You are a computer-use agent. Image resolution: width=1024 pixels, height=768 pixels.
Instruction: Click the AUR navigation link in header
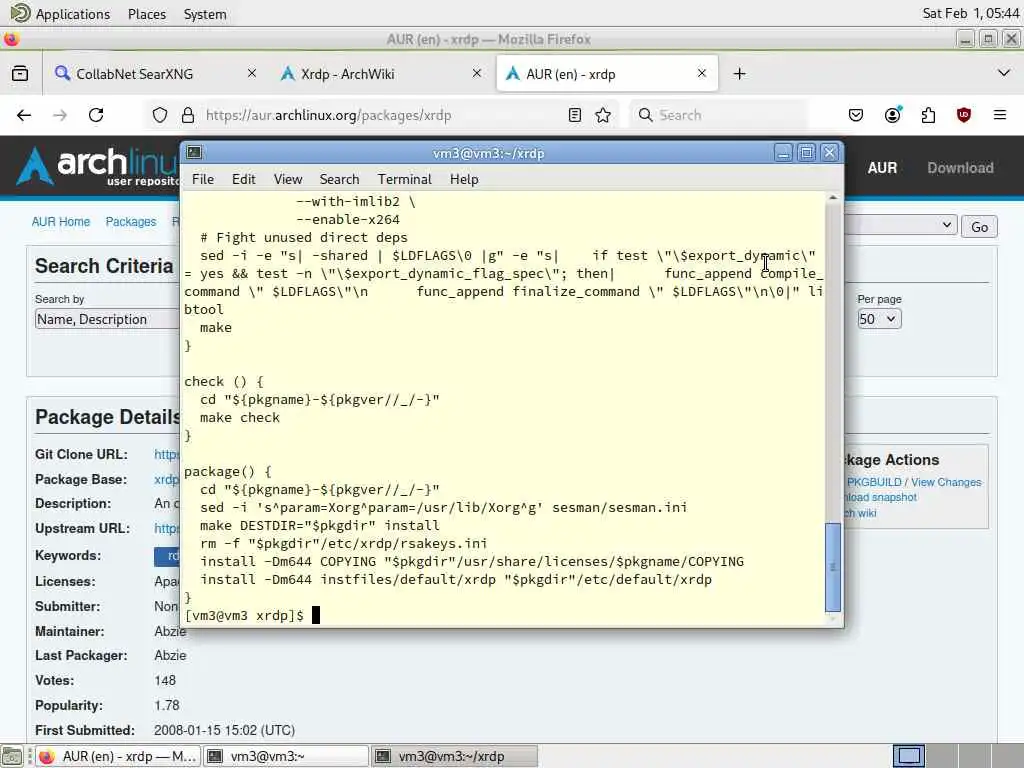[x=882, y=168]
